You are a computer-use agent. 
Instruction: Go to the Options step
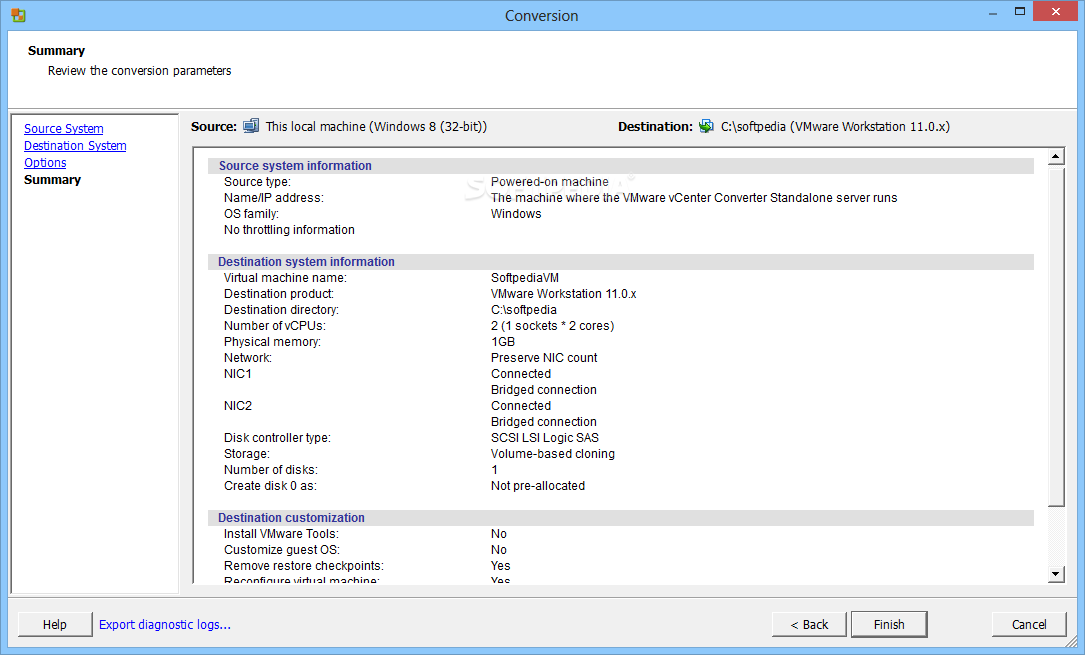pos(45,163)
